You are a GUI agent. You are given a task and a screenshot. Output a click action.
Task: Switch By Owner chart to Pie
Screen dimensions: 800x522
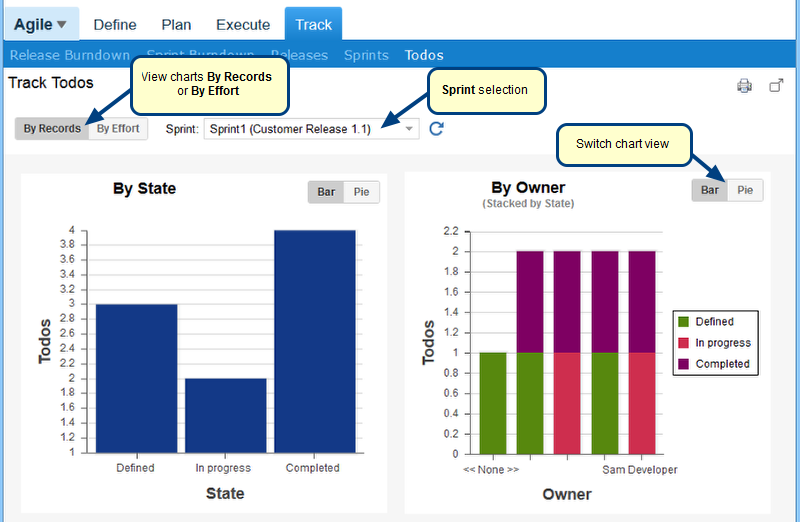point(745,190)
